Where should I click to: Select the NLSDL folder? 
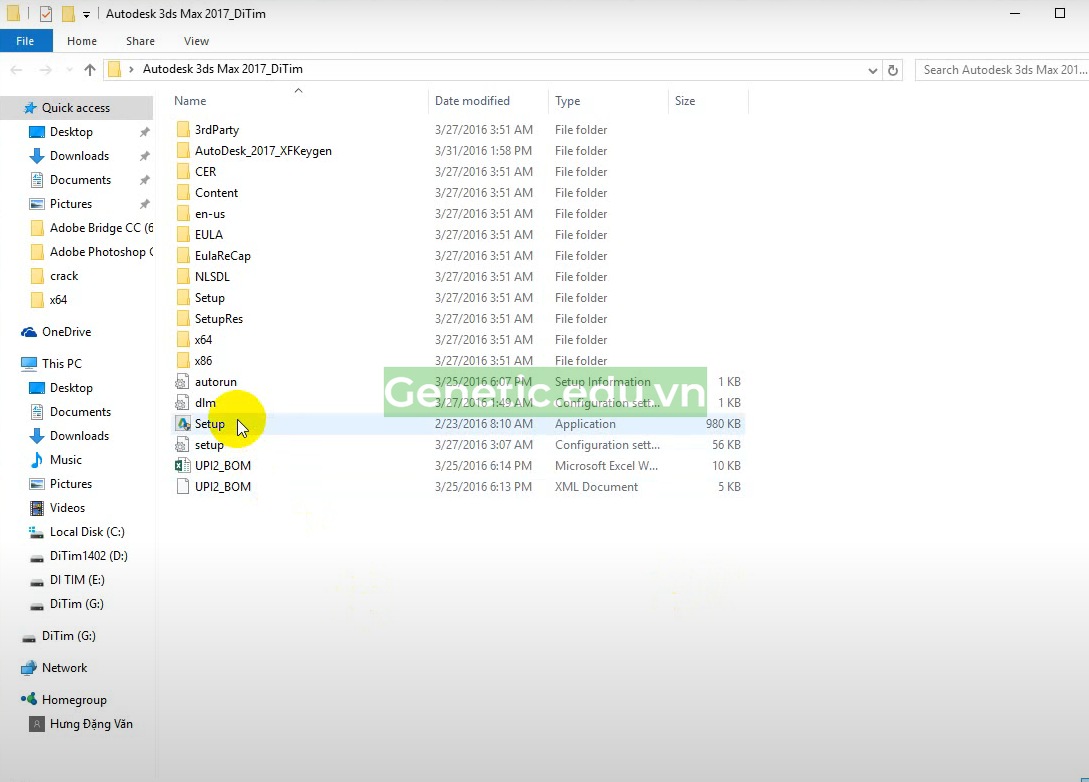(x=212, y=276)
